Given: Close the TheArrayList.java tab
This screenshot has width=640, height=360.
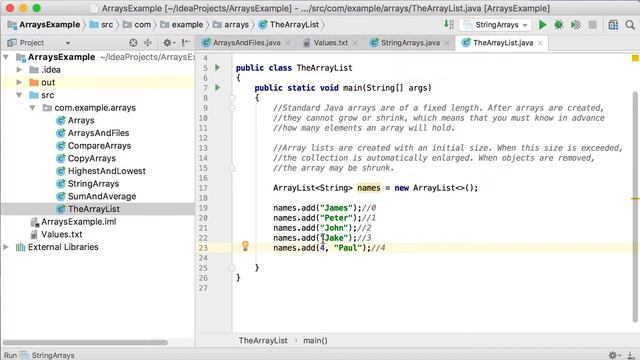Looking at the screenshot, I should [540, 43].
